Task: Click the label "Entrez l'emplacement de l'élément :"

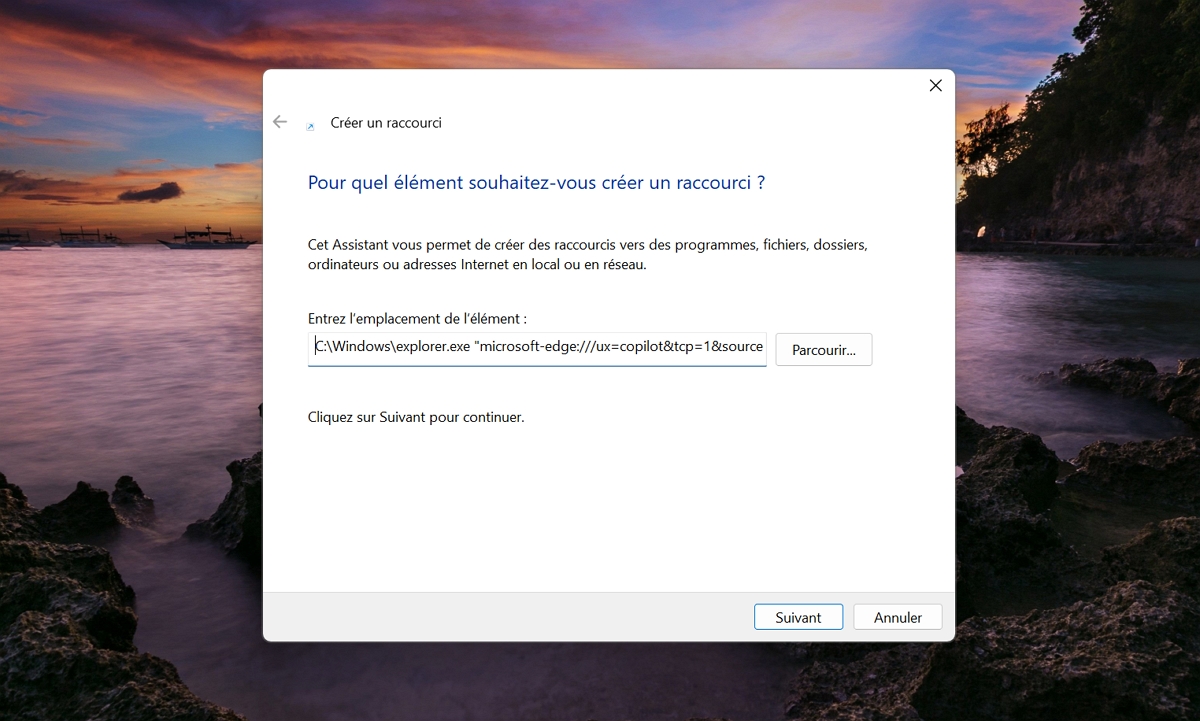Action: click(417, 319)
